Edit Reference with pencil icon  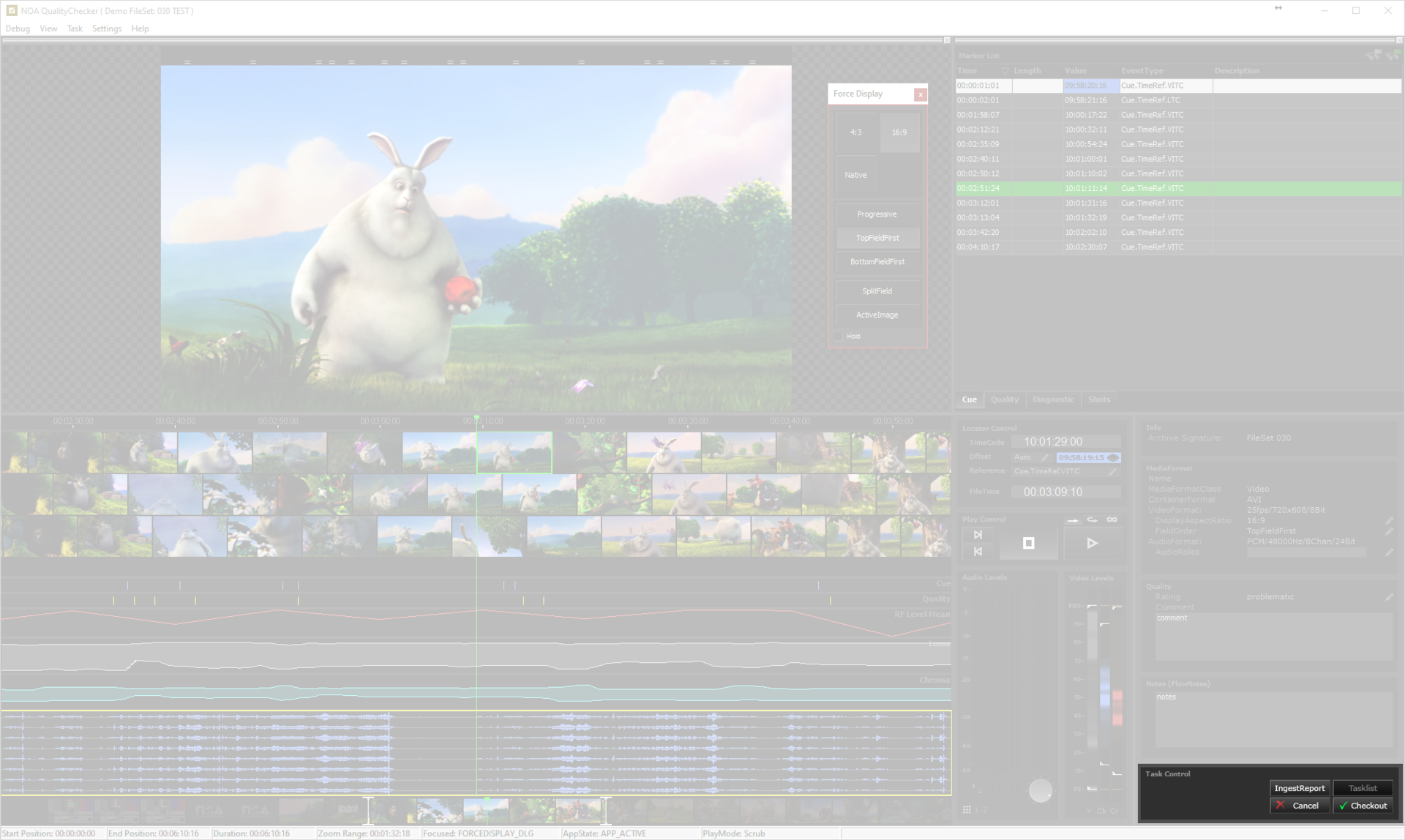(1112, 471)
